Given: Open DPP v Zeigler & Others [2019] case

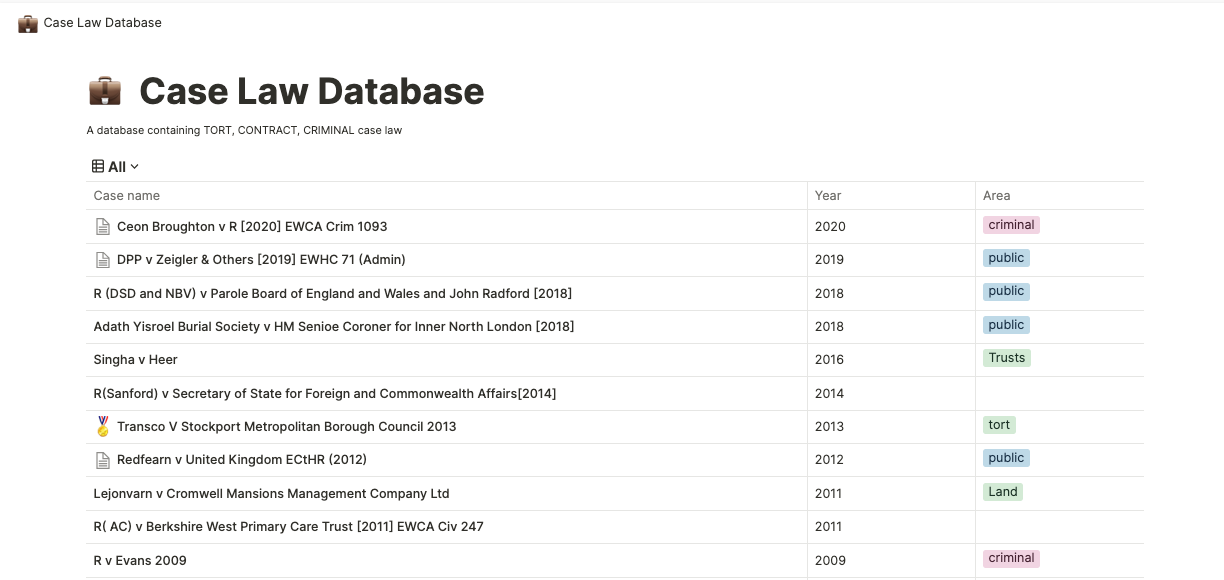Looking at the screenshot, I should 261,259.
